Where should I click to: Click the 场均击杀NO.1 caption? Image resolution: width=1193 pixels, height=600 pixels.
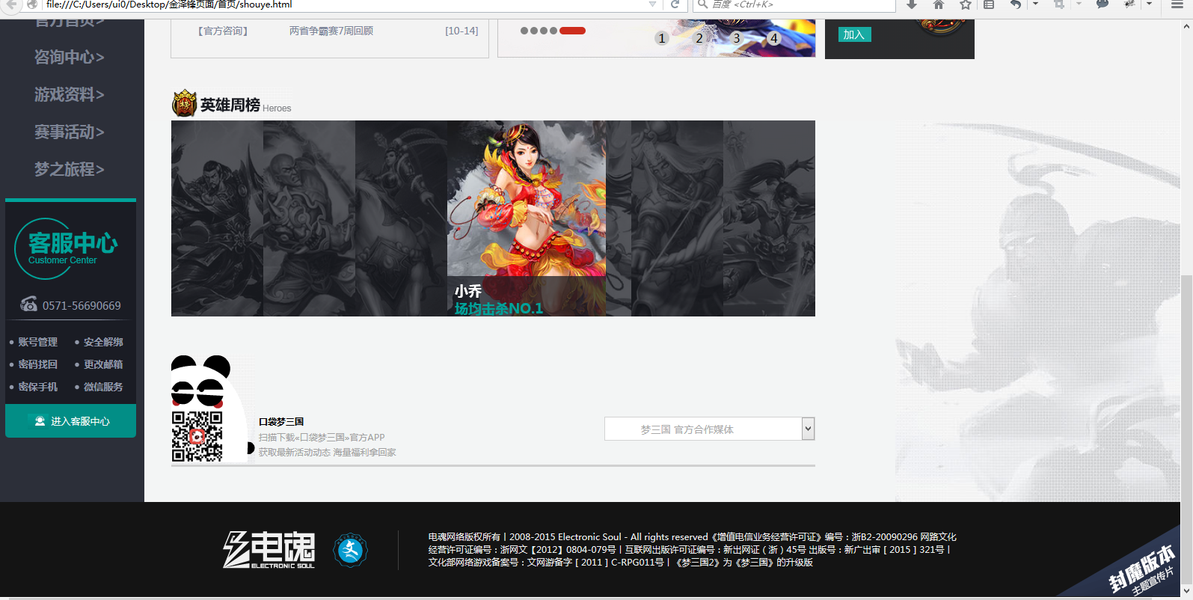coord(498,309)
